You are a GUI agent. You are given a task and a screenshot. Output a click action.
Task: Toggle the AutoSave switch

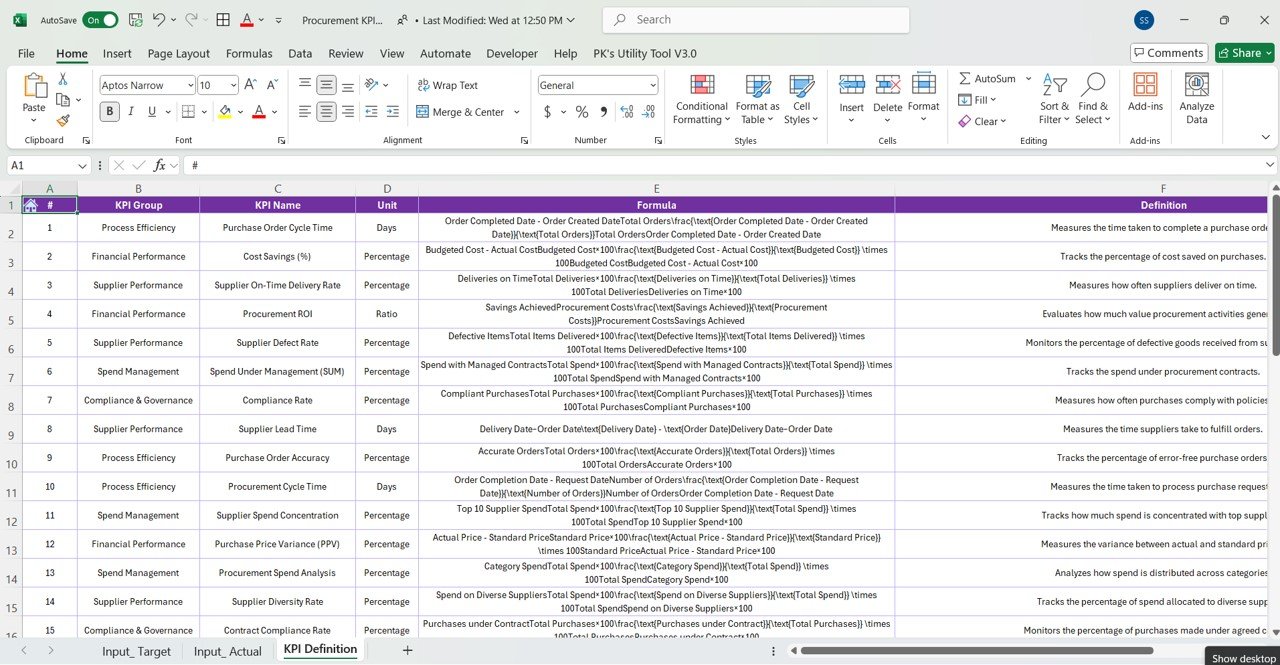pyautogui.click(x=101, y=20)
